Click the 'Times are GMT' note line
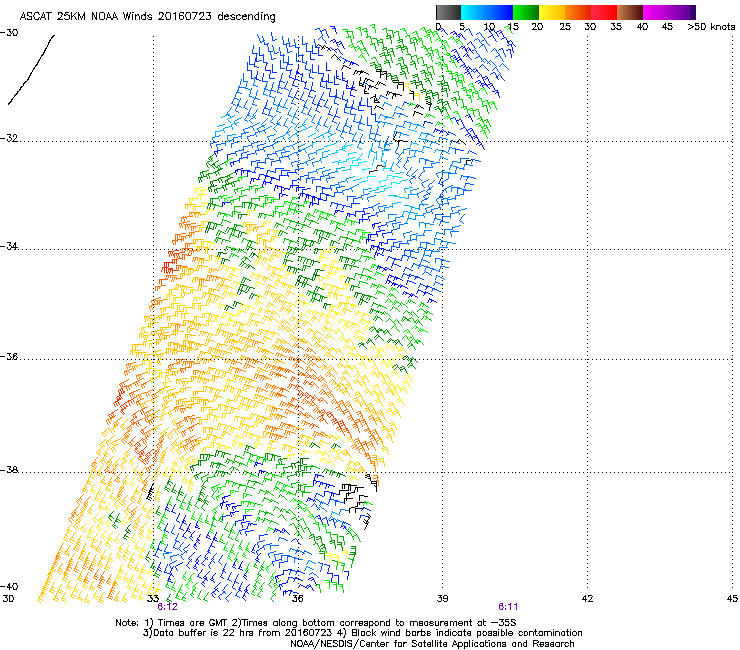Viewport: 740px width, 650px height. point(315,623)
